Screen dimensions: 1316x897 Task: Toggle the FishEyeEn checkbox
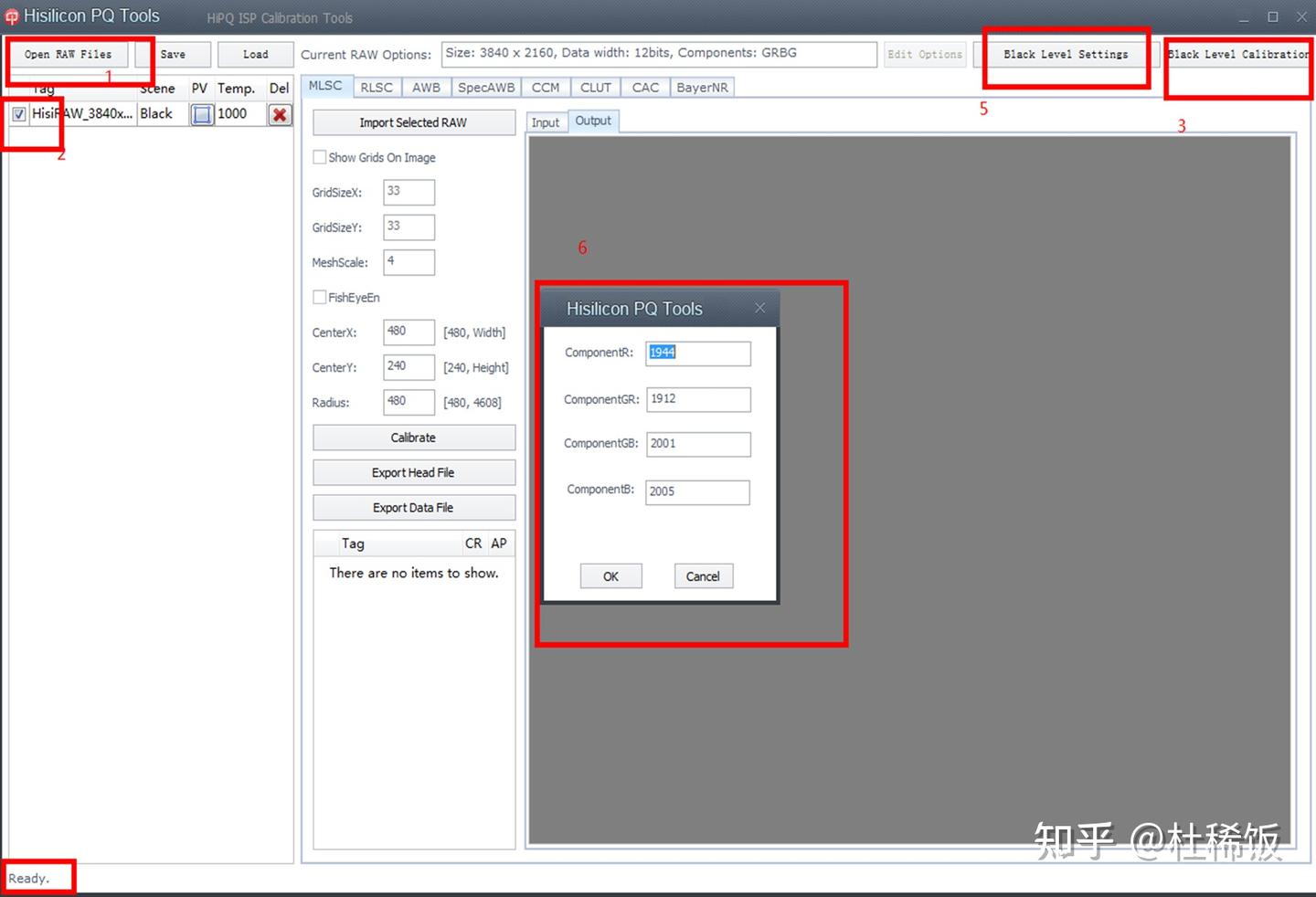[320, 297]
